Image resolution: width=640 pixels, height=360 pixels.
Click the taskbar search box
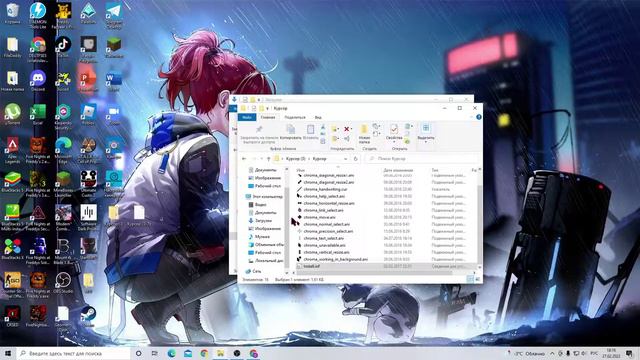coord(73,353)
